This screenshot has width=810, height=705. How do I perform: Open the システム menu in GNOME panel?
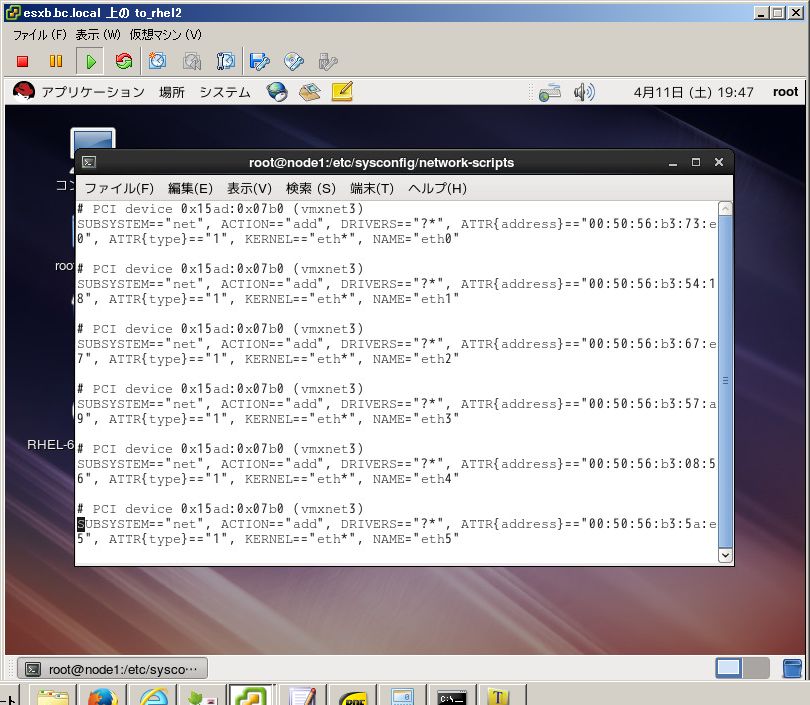225,92
